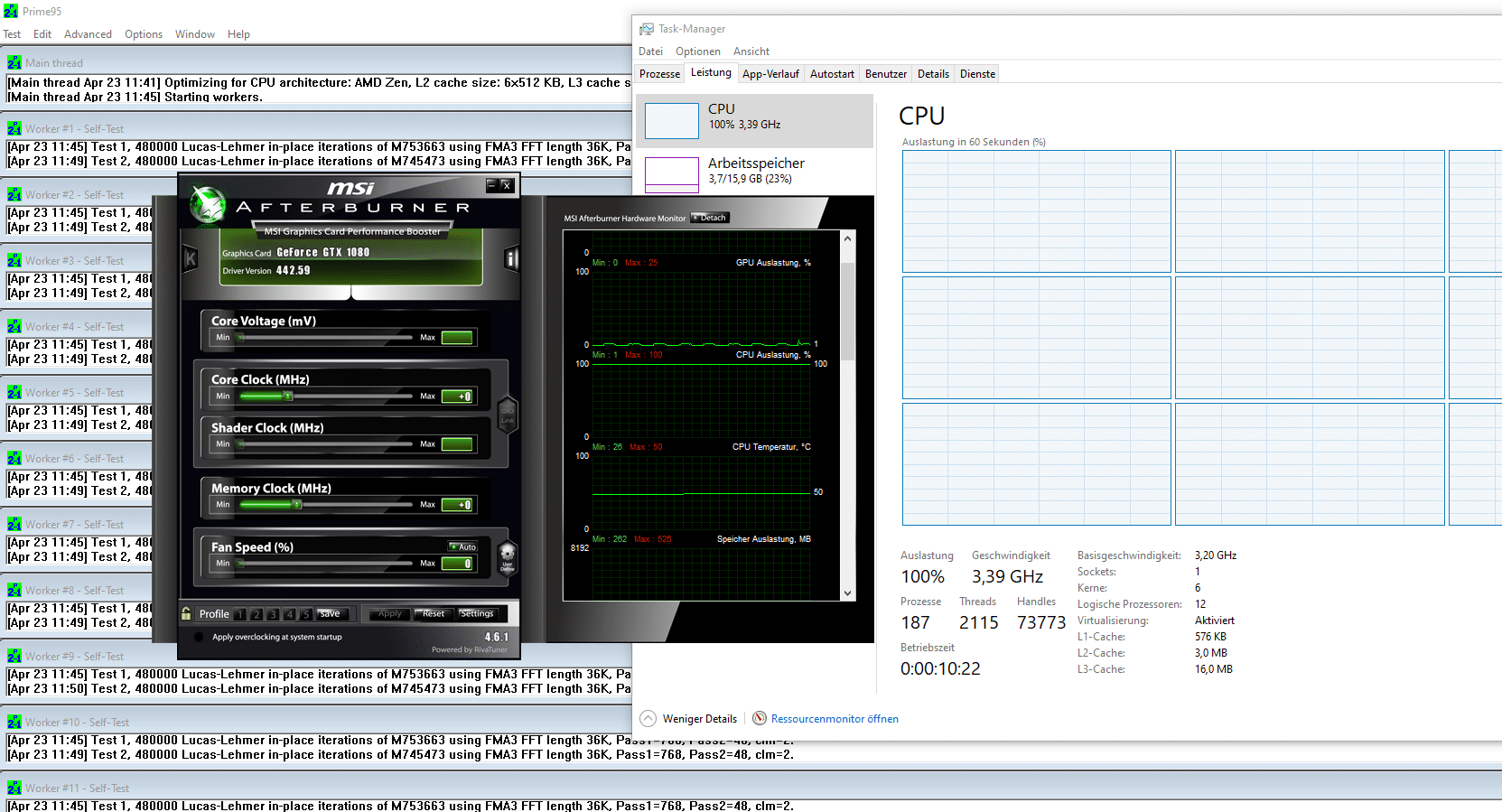Viewport: 1502px width, 812px height.
Task: Click the Afterburner information 'i' icon
Action: coord(511,259)
